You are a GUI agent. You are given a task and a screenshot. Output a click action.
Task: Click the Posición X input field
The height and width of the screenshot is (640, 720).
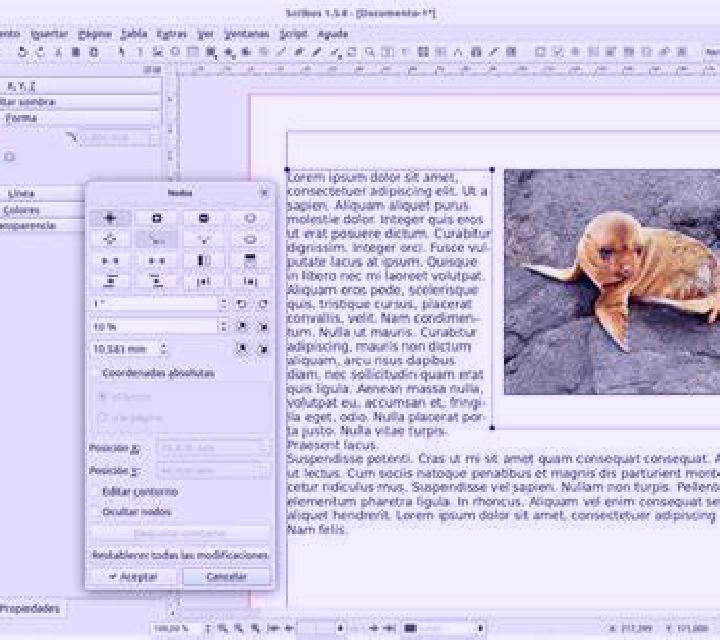(x=213, y=448)
